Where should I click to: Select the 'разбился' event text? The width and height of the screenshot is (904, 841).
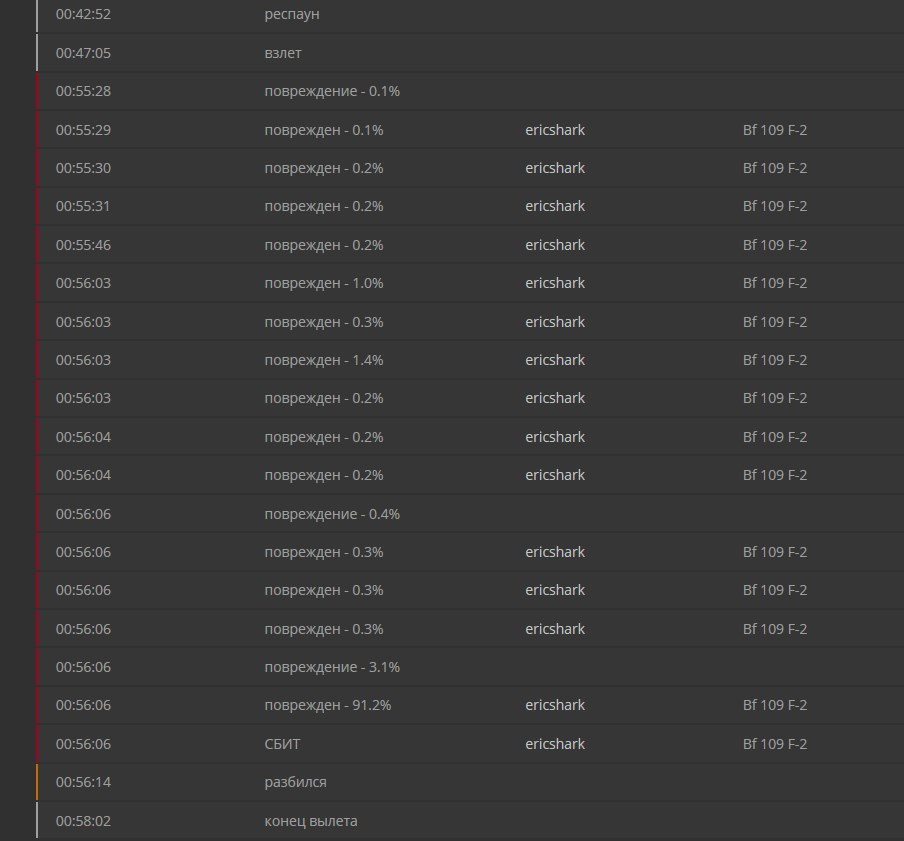[295, 783]
